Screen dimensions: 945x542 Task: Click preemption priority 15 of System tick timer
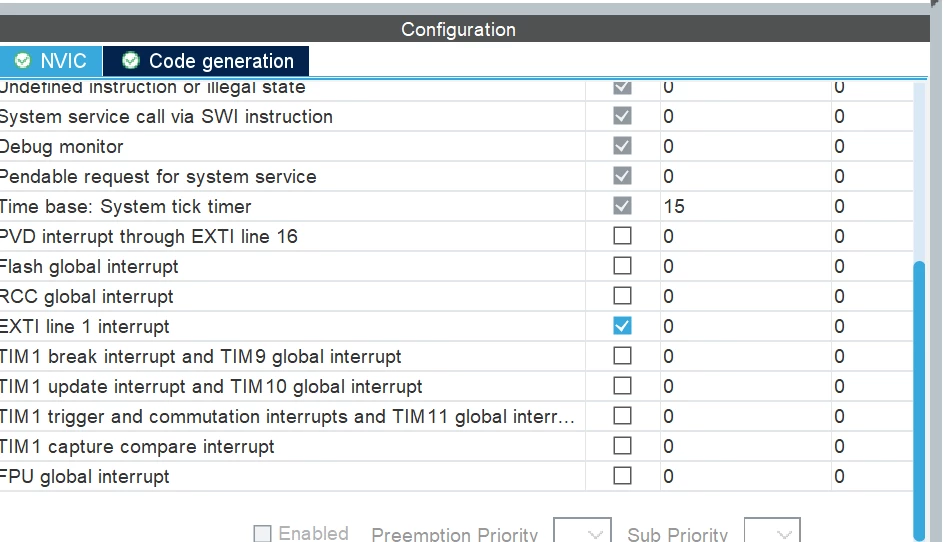[674, 206]
